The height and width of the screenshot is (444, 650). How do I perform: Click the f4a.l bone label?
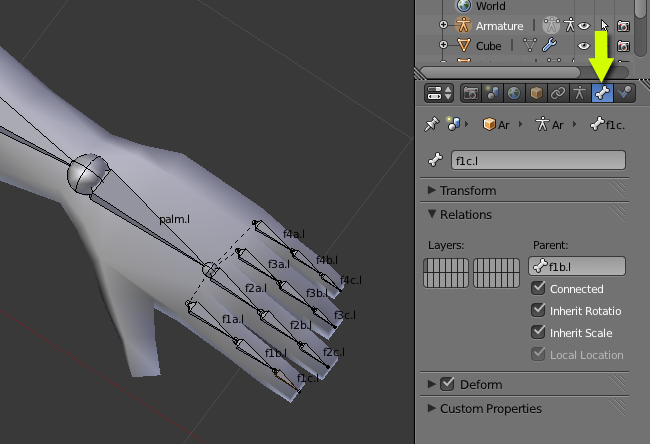[x=293, y=234]
